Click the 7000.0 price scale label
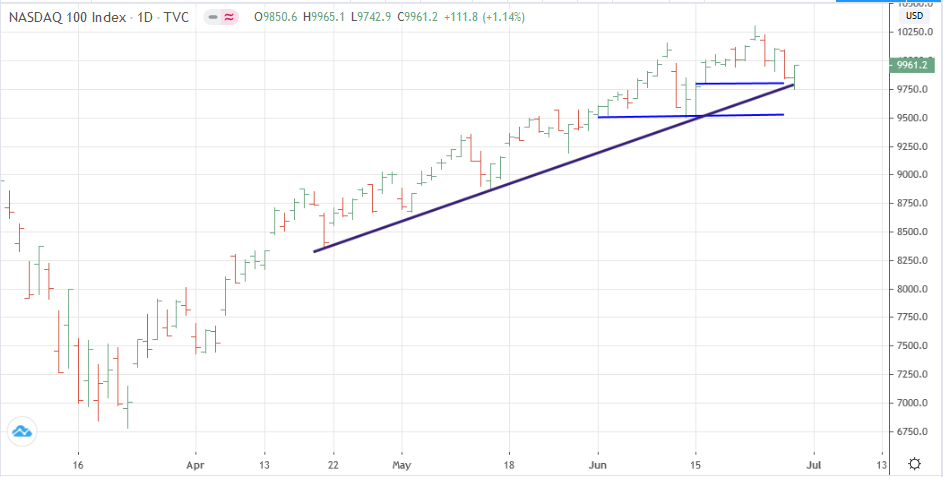This screenshot has height=477, width=943. (x=913, y=403)
